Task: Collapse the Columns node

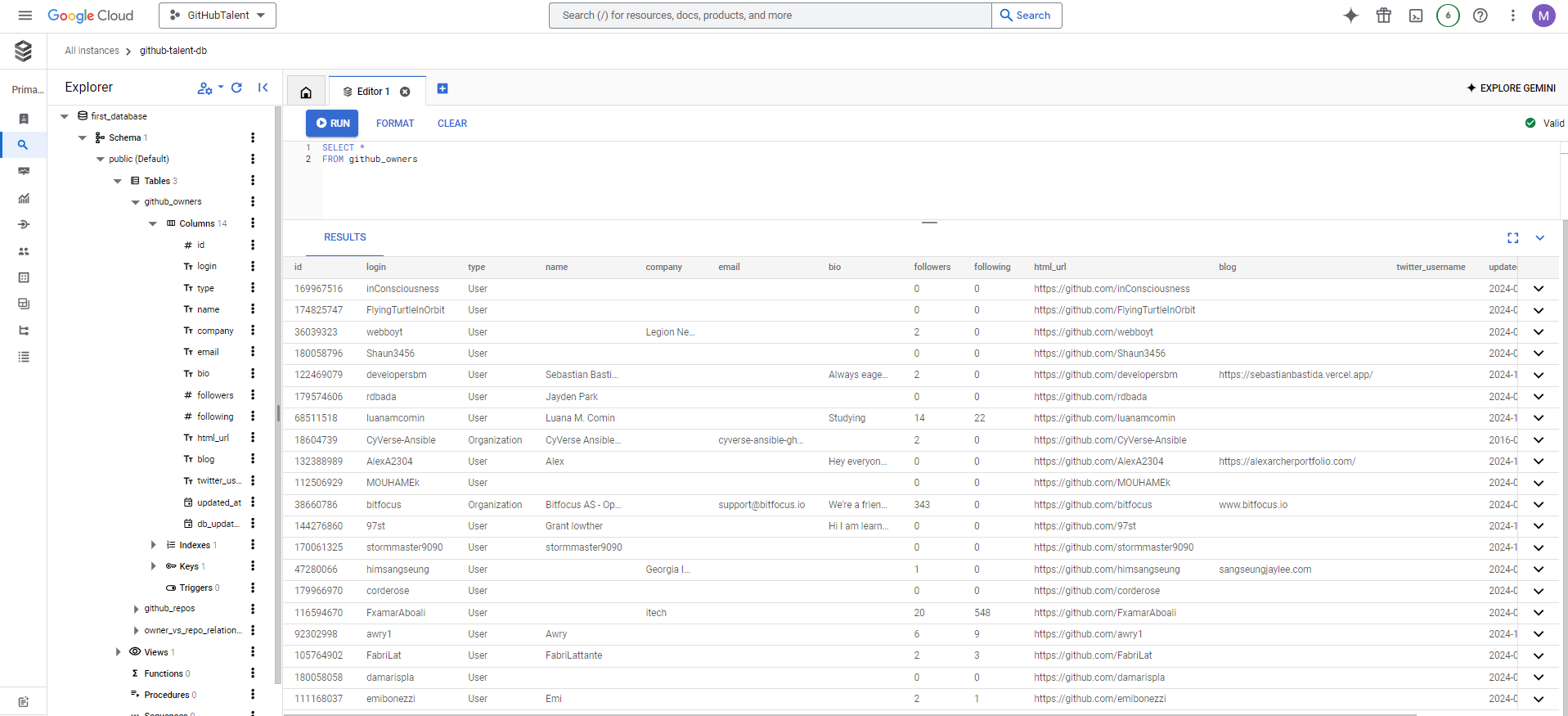Action: [x=153, y=223]
